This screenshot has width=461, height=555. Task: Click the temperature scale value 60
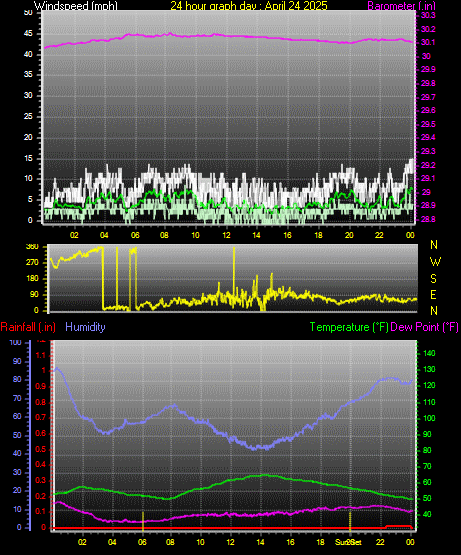427,482
